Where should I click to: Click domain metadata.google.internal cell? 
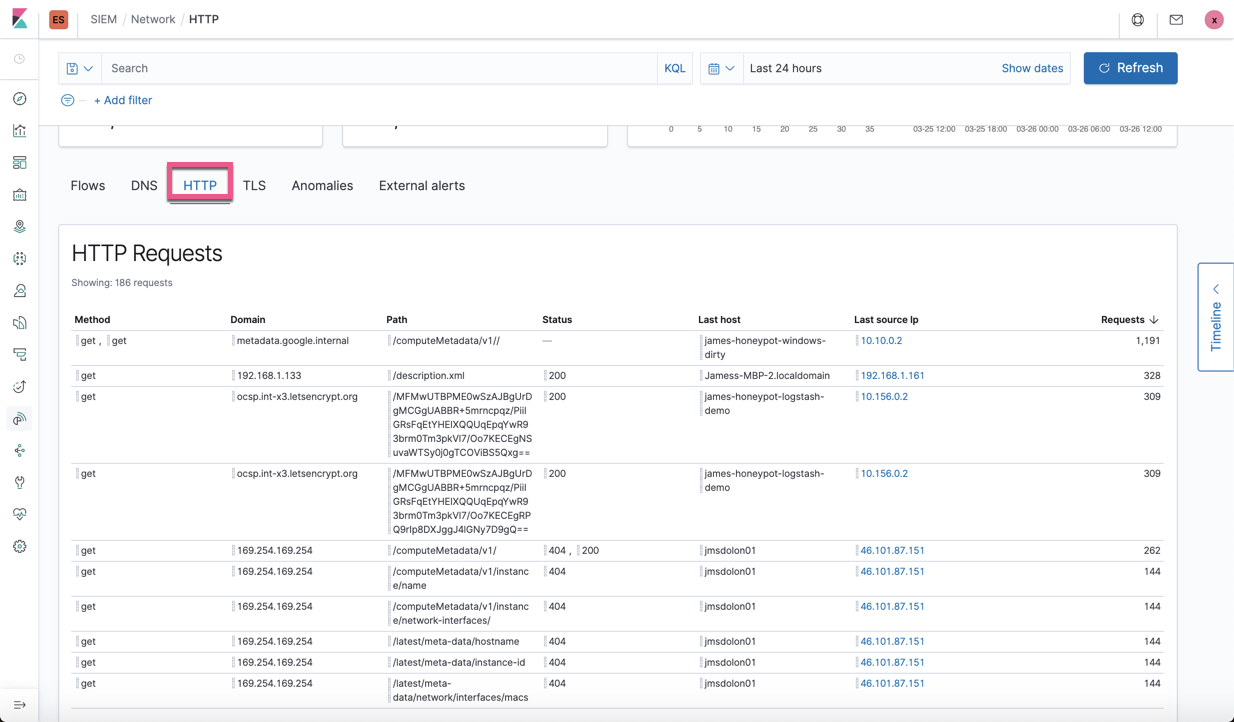(x=293, y=341)
